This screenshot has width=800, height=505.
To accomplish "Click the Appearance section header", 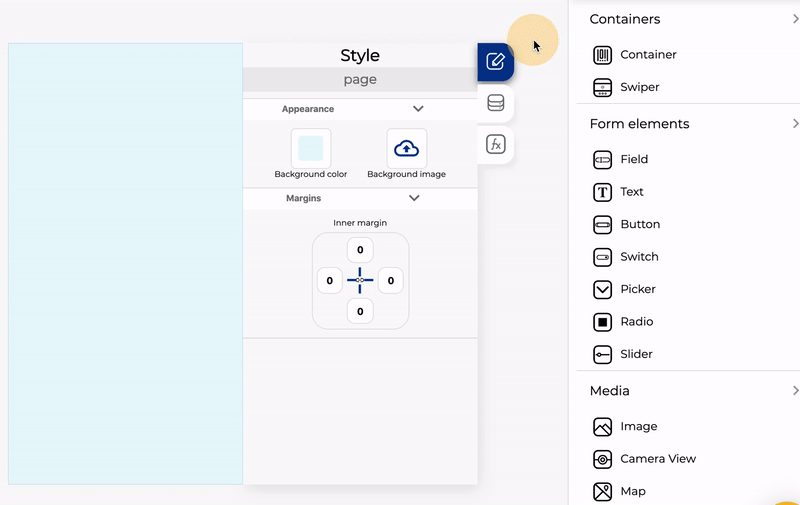I will (360, 109).
